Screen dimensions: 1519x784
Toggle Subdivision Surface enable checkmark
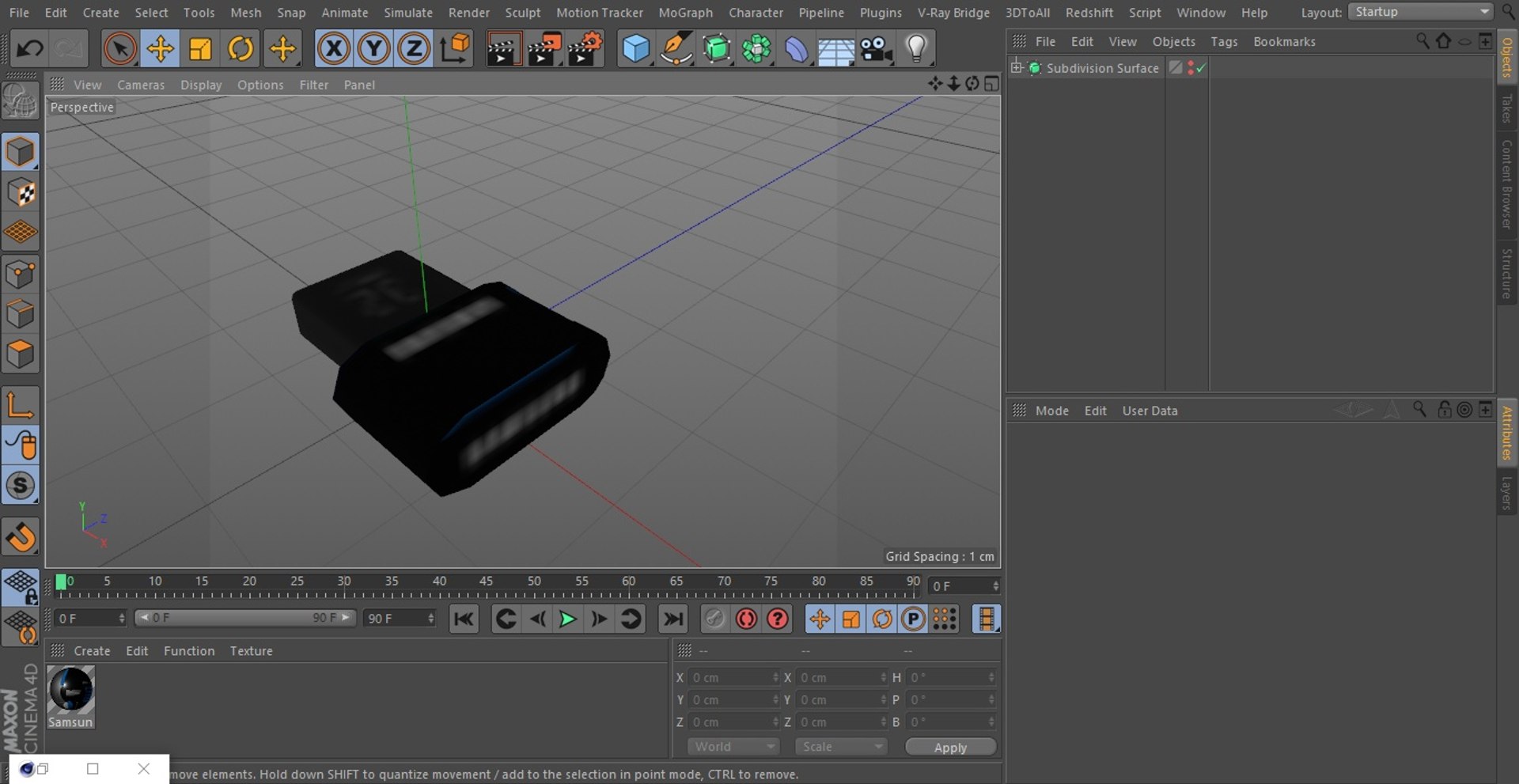coord(1201,68)
